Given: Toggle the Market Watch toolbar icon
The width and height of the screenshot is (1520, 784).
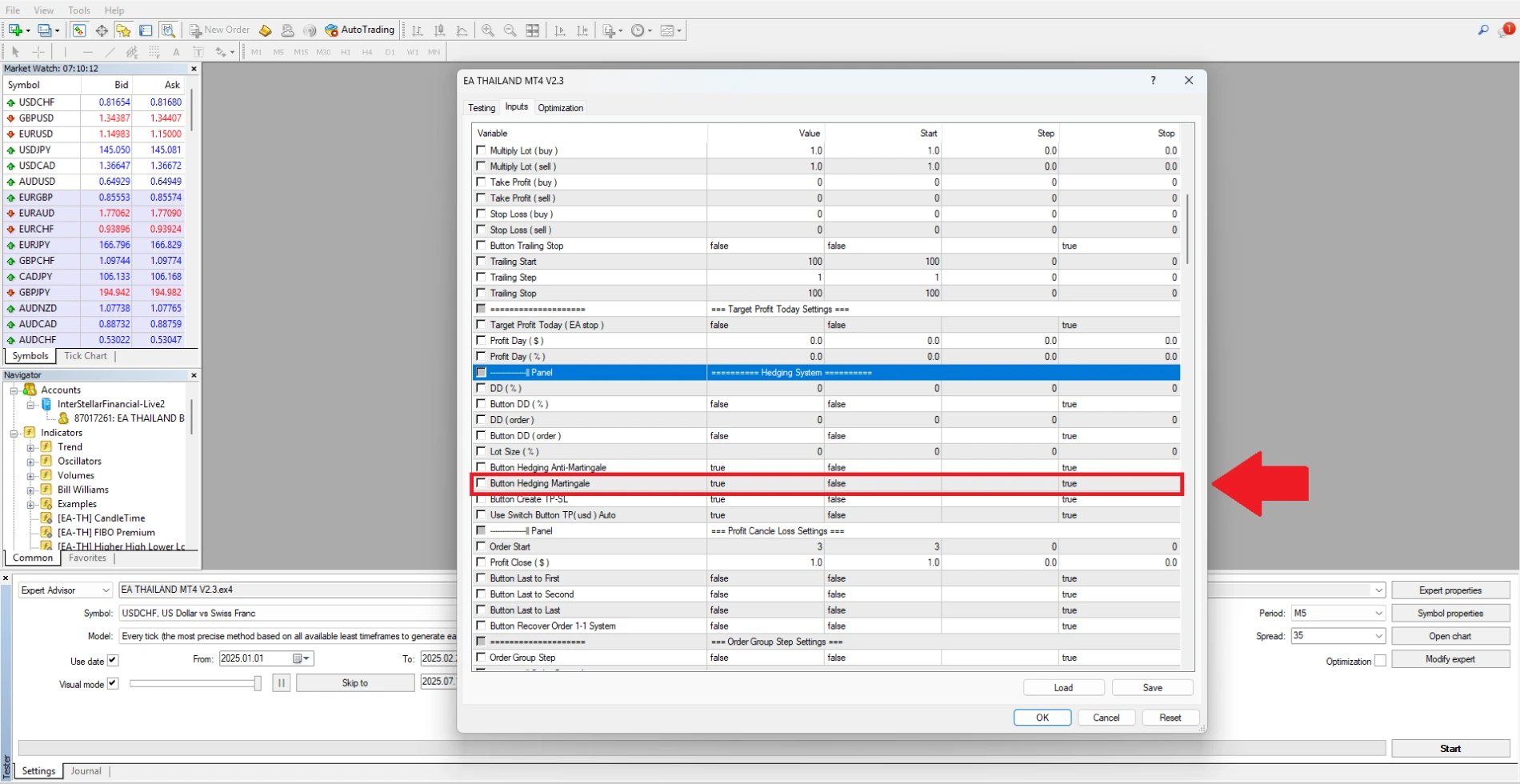Looking at the screenshot, I should (x=79, y=30).
